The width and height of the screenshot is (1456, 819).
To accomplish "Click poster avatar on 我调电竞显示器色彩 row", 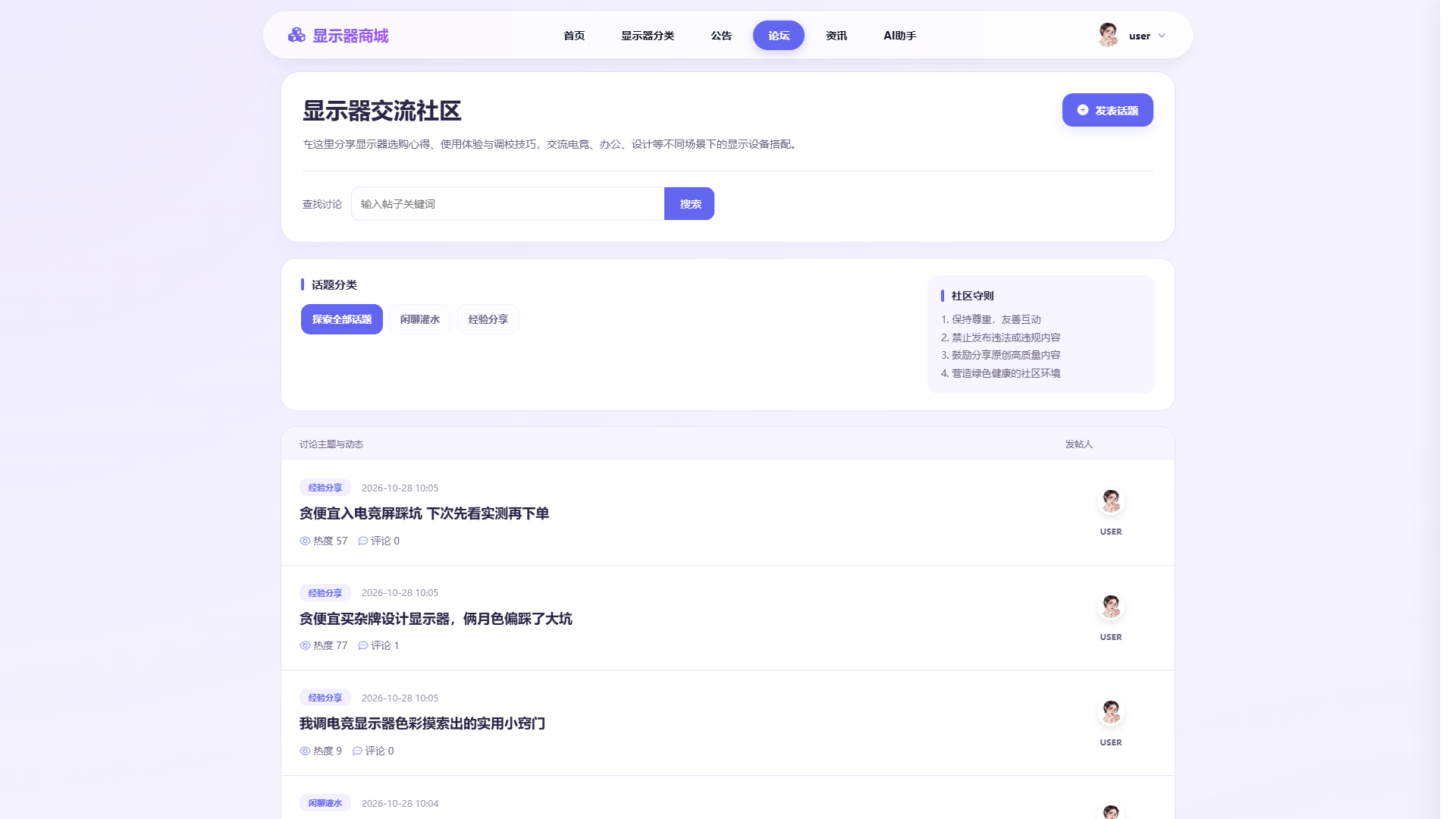I will point(1111,712).
